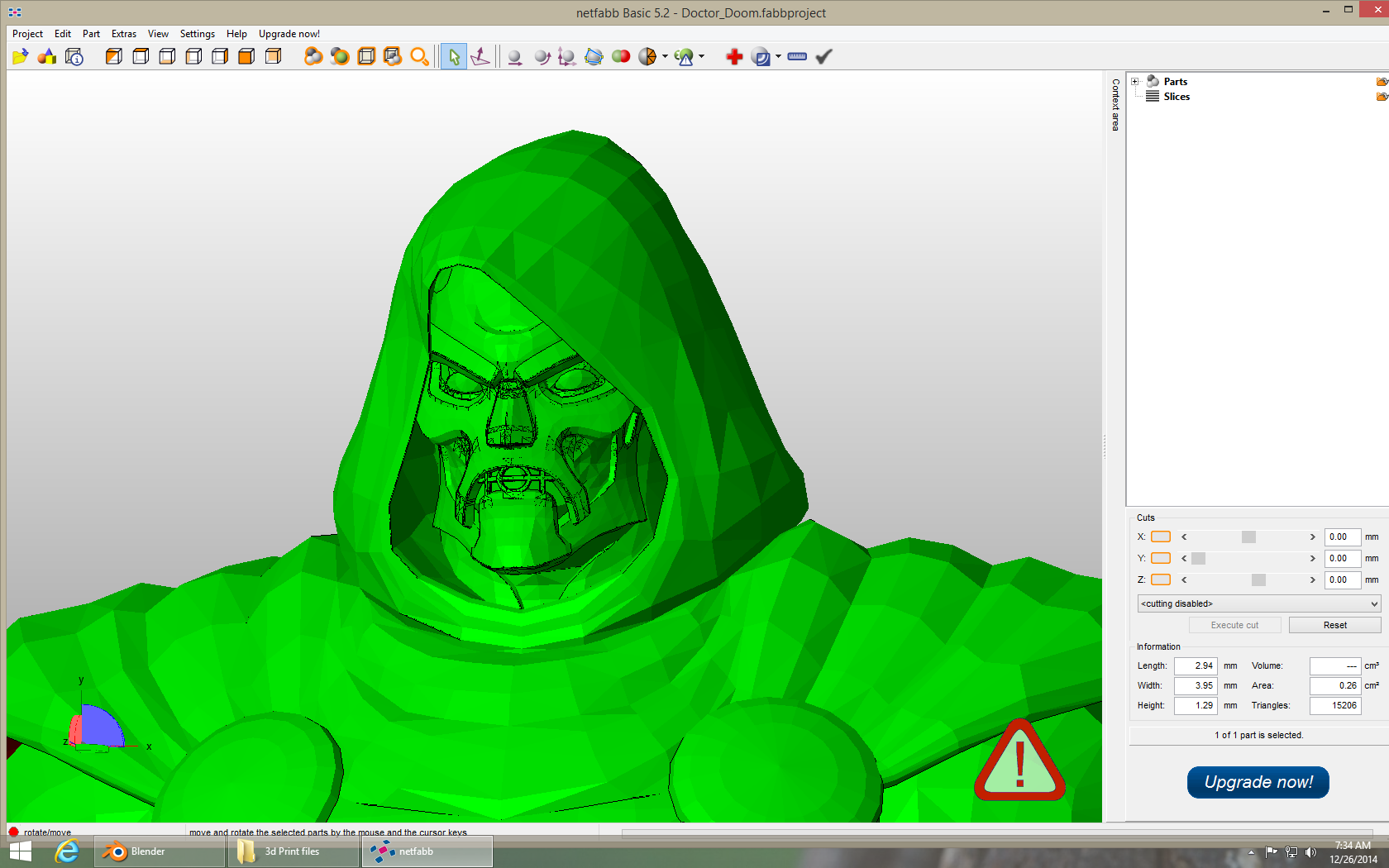Click the Context area vertical label

[1115, 105]
